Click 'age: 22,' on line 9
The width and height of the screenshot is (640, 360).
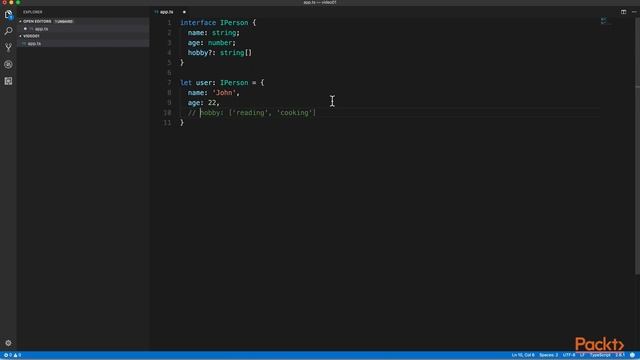click(x=204, y=102)
